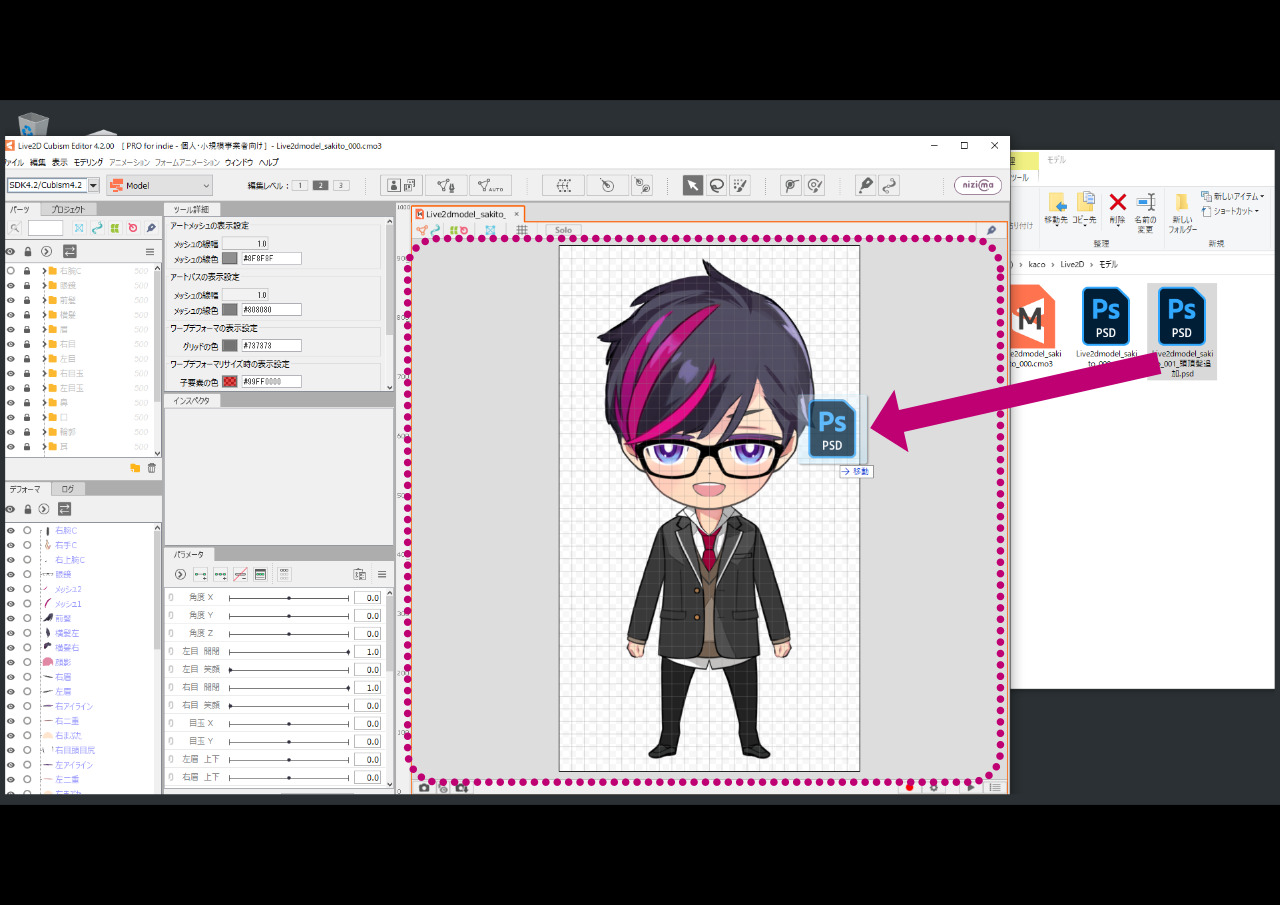The height and width of the screenshot is (905, 1280).
Task: Click the delete key icon in parameters
Action: 240,574
